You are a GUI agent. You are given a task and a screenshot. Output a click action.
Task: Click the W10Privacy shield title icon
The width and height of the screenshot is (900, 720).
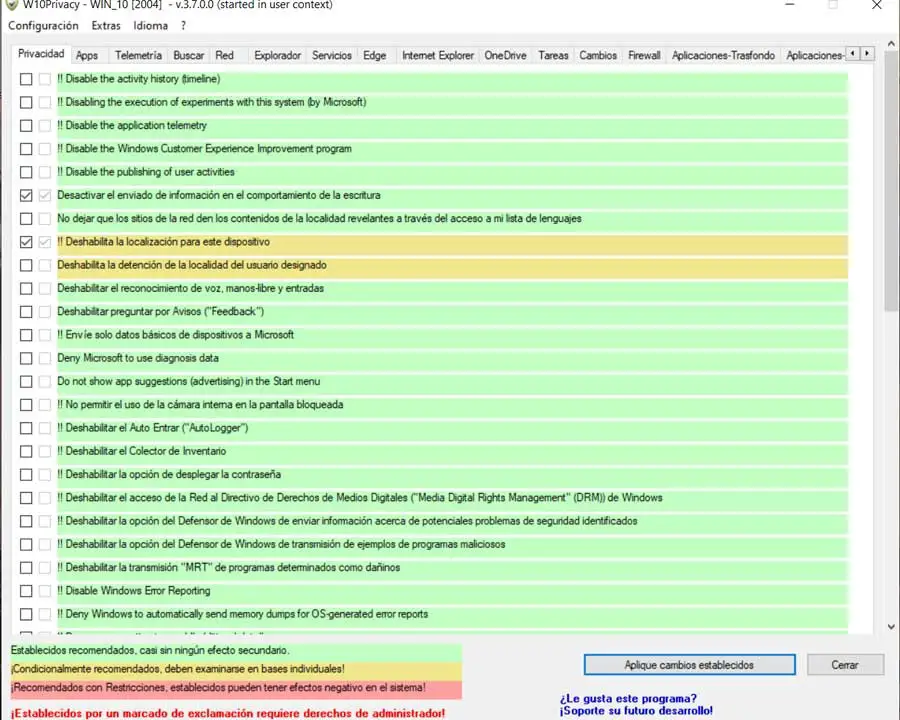click(x=11, y=5)
